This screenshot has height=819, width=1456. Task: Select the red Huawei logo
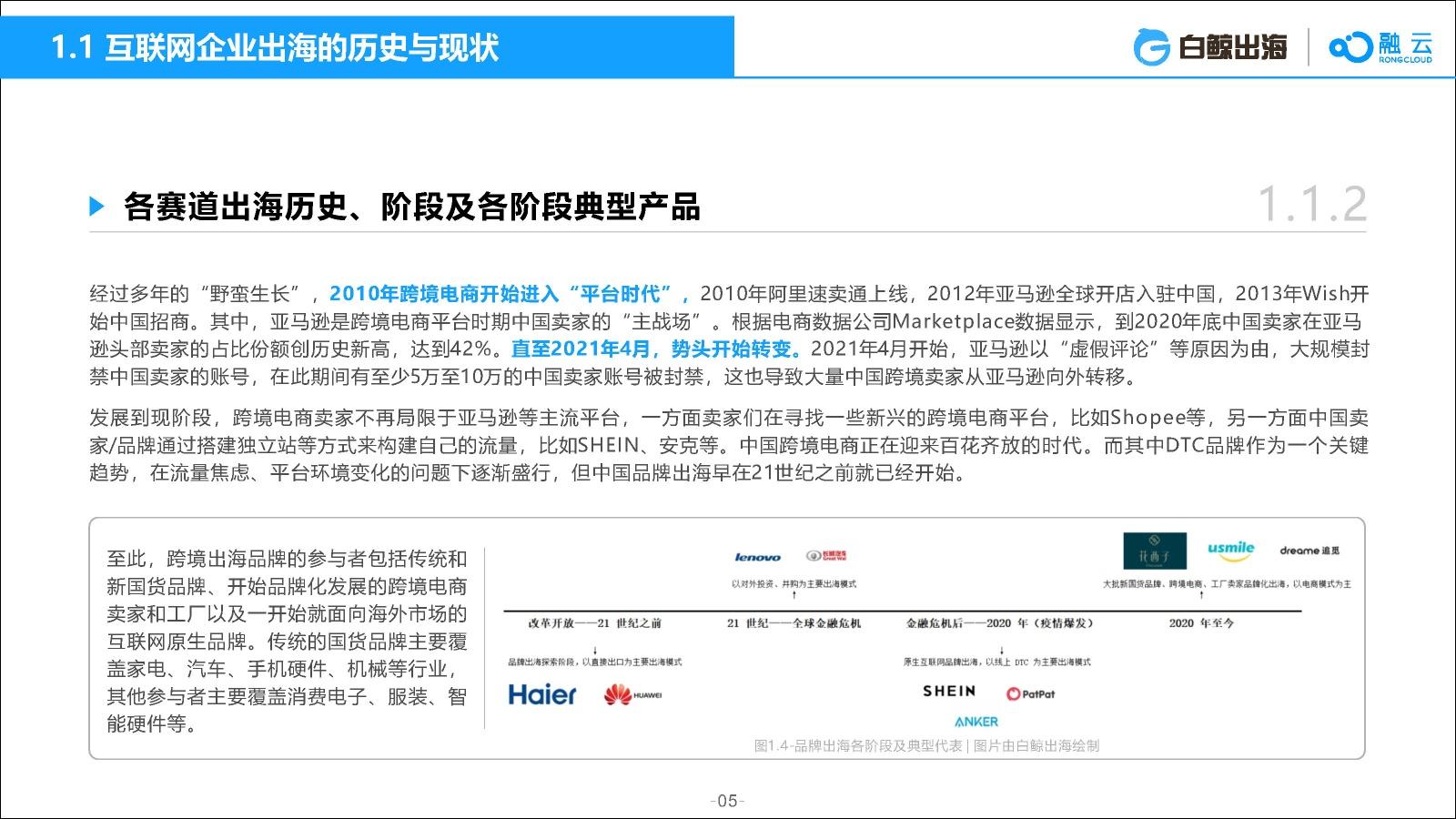tap(632, 695)
